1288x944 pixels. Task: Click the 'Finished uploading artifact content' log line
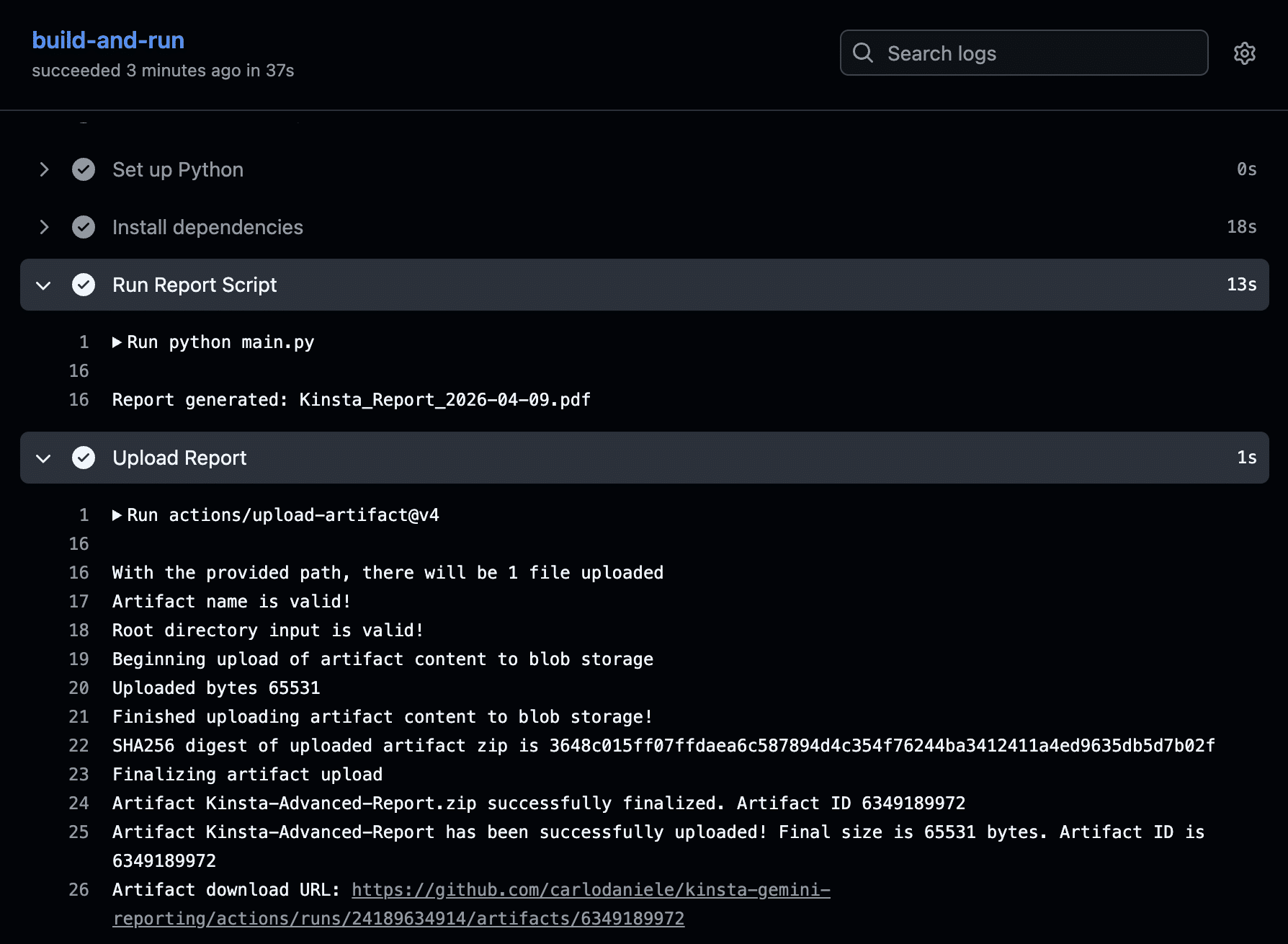[x=383, y=717]
